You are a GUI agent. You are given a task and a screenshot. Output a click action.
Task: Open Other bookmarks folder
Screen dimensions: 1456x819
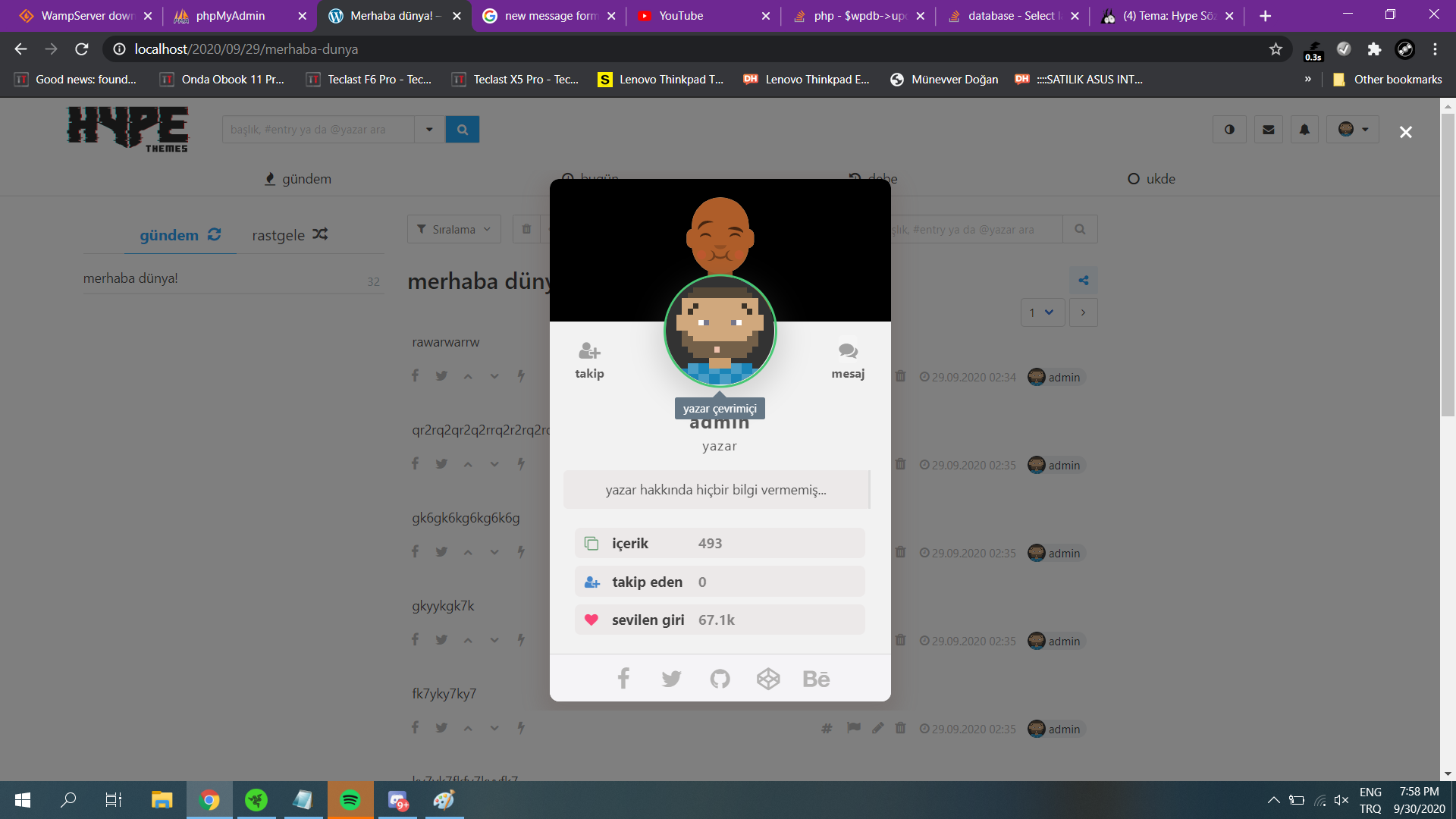coord(1387,80)
